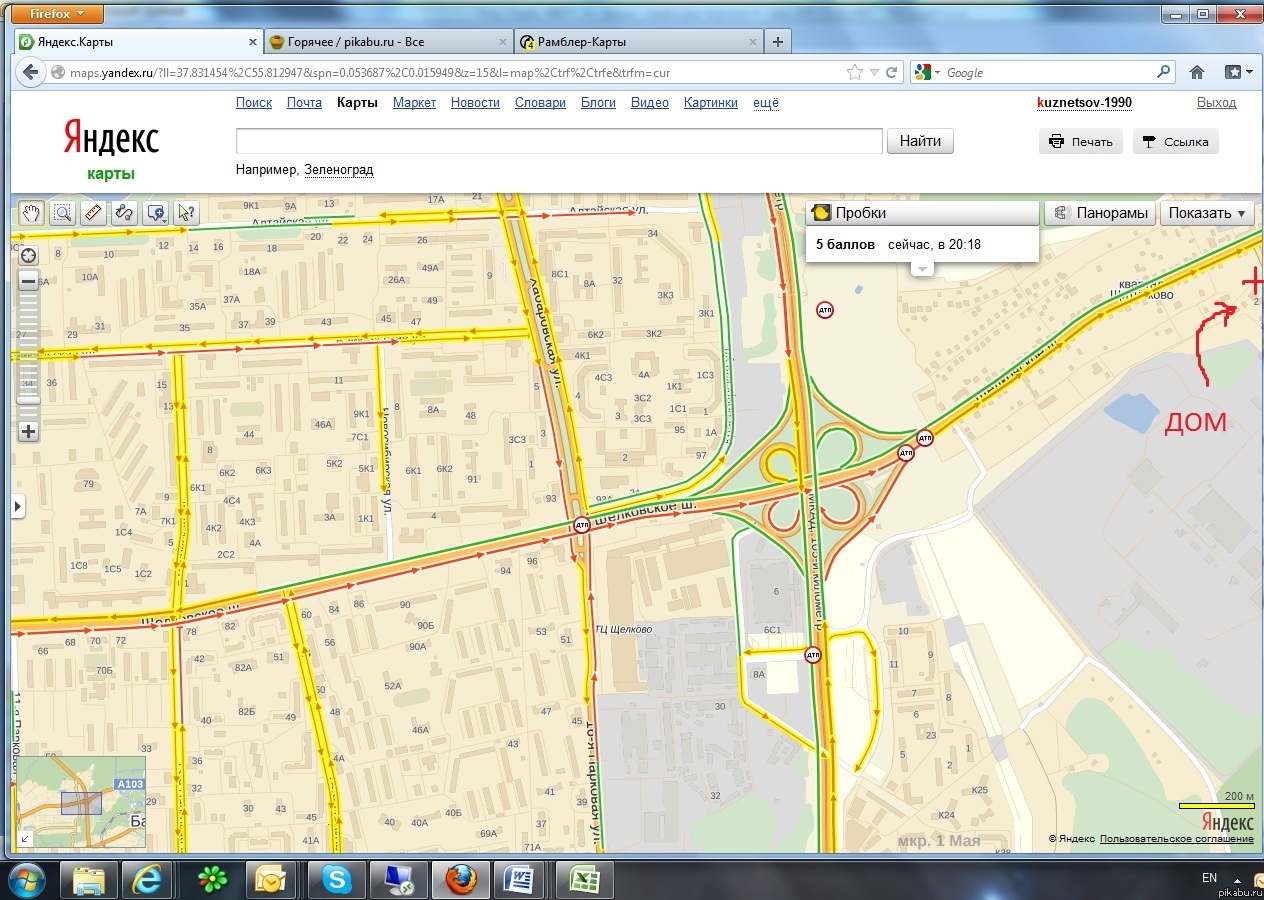Open Microsoft Excel from the taskbar
This screenshot has width=1264, height=900.
583,880
